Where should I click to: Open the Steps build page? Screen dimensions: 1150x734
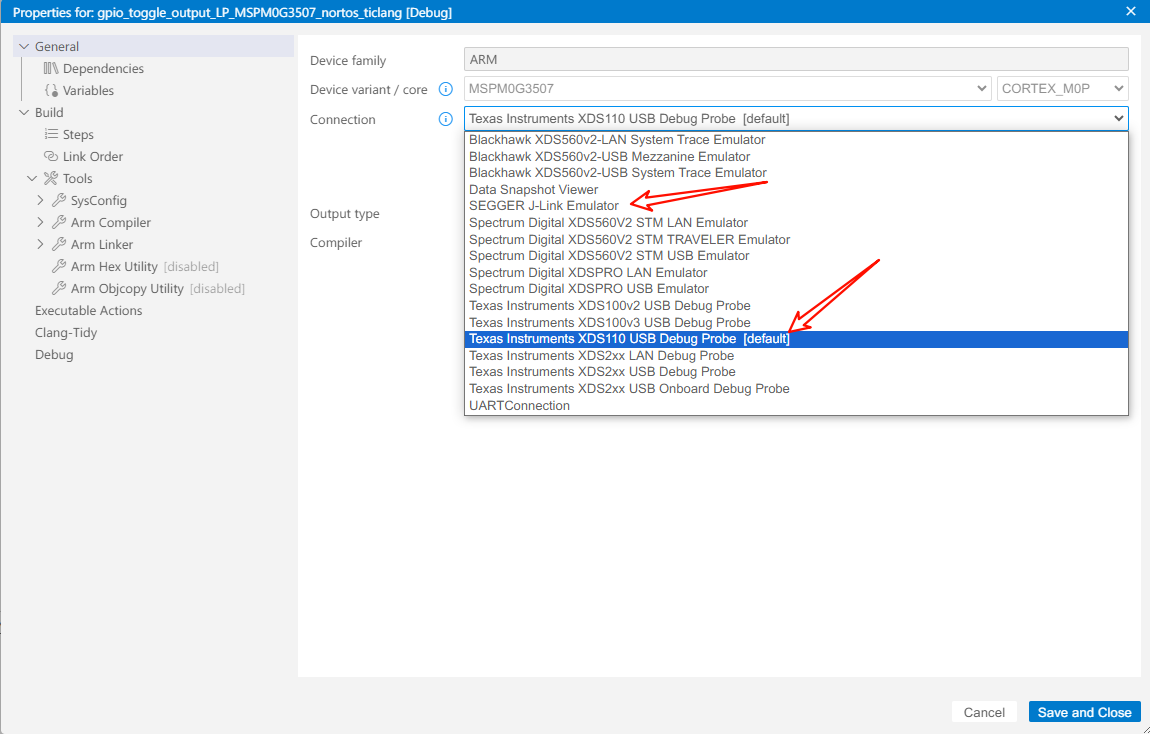tap(78, 134)
